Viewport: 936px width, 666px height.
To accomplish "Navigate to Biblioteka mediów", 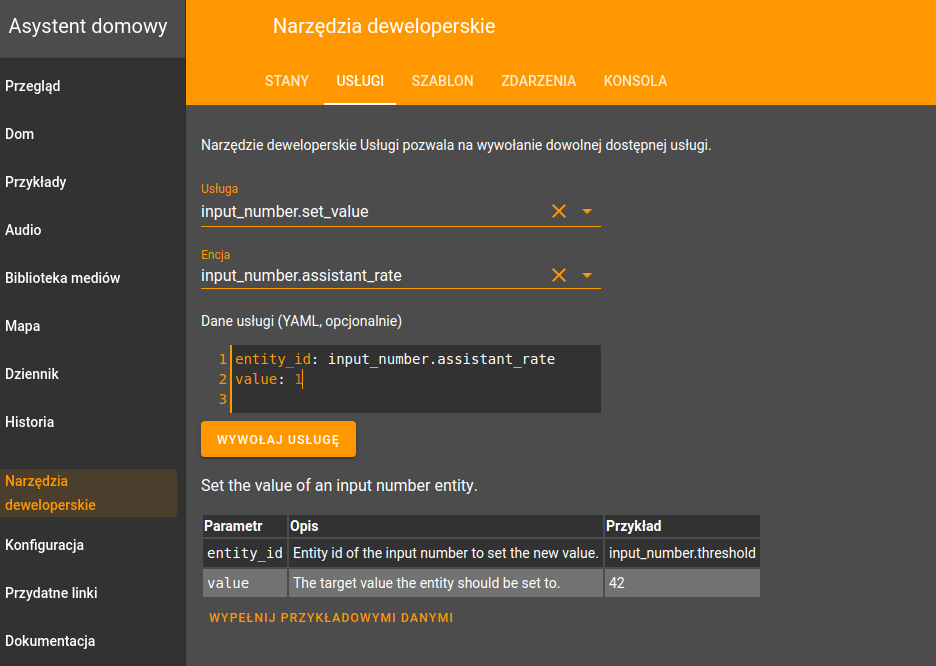I will click(x=63, y=278).
